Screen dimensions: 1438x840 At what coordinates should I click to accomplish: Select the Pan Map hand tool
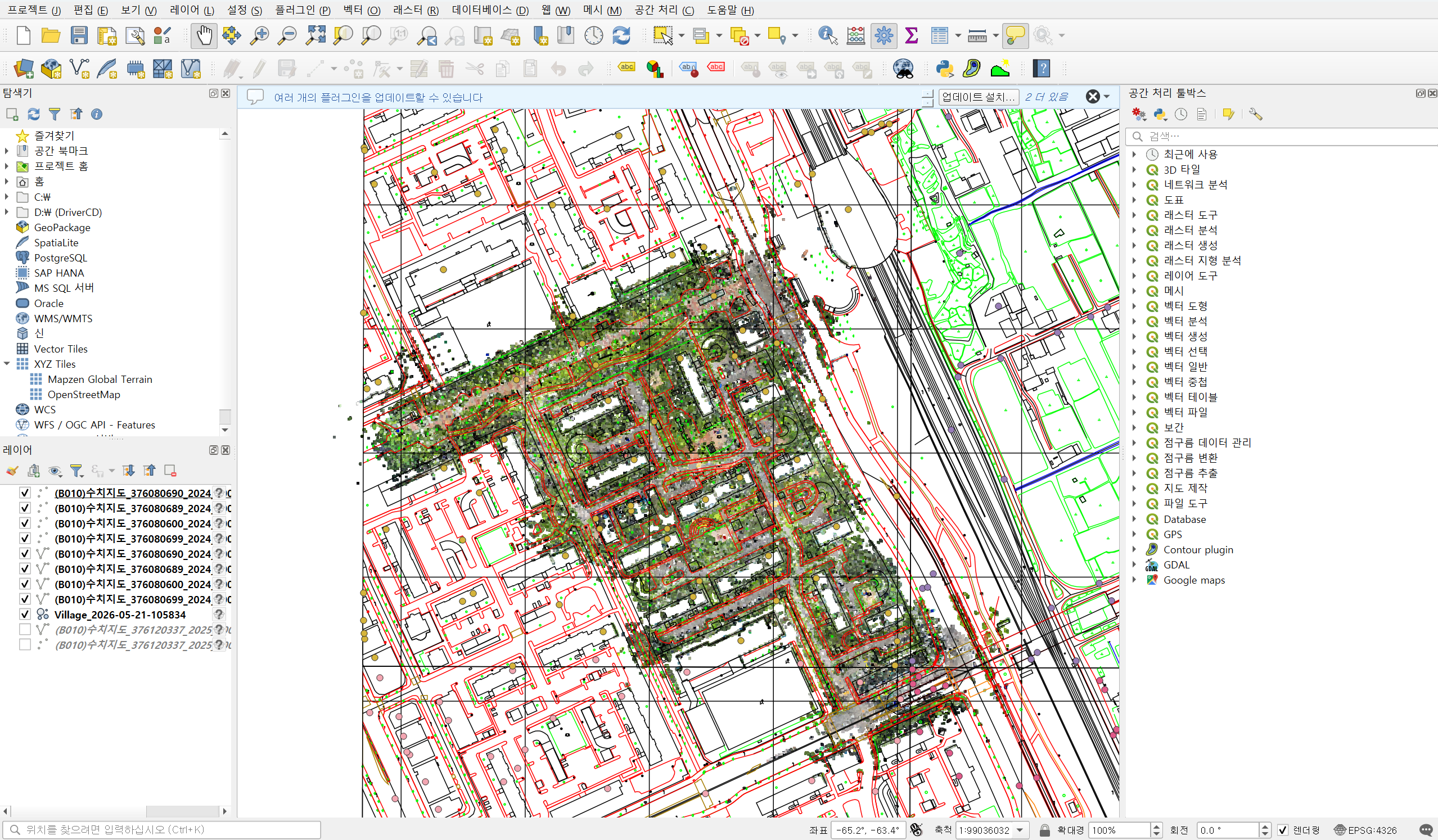pyautogui.click(x=204, y=35)
